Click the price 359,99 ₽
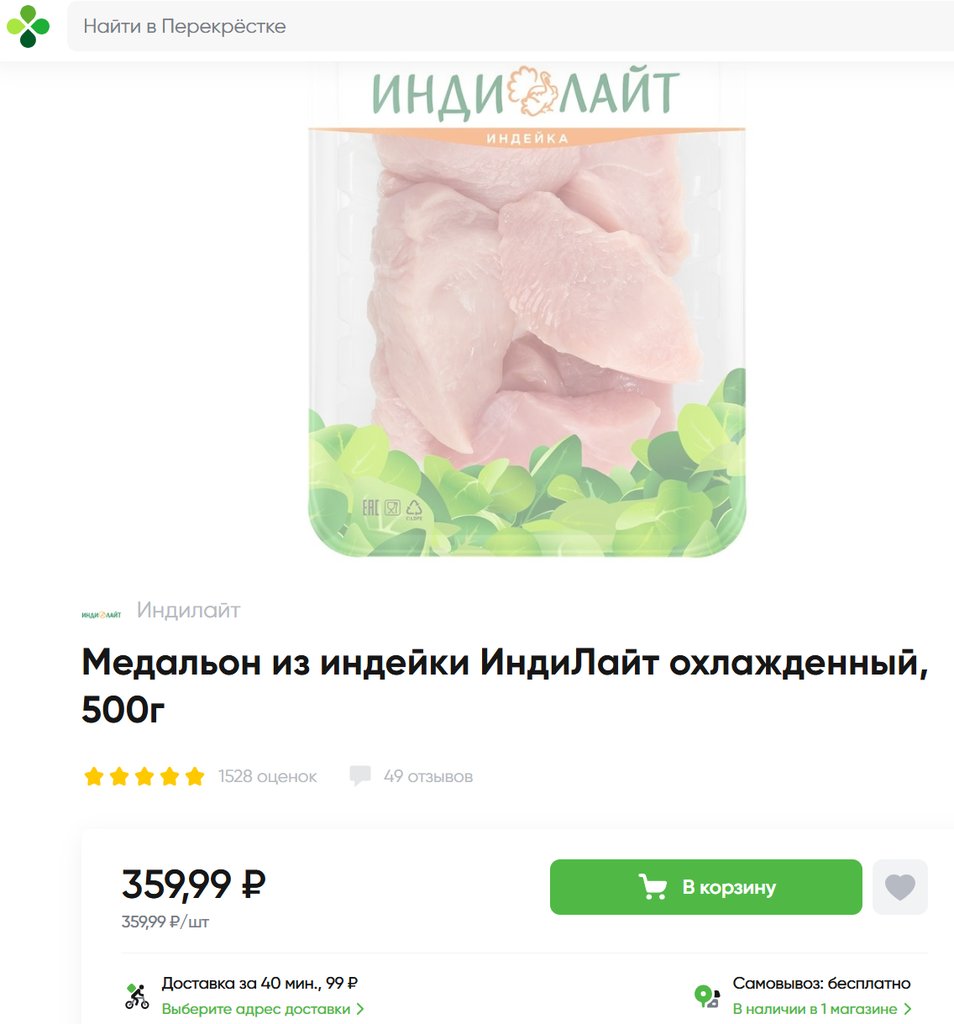954x1024 pixels. [193, 884]
